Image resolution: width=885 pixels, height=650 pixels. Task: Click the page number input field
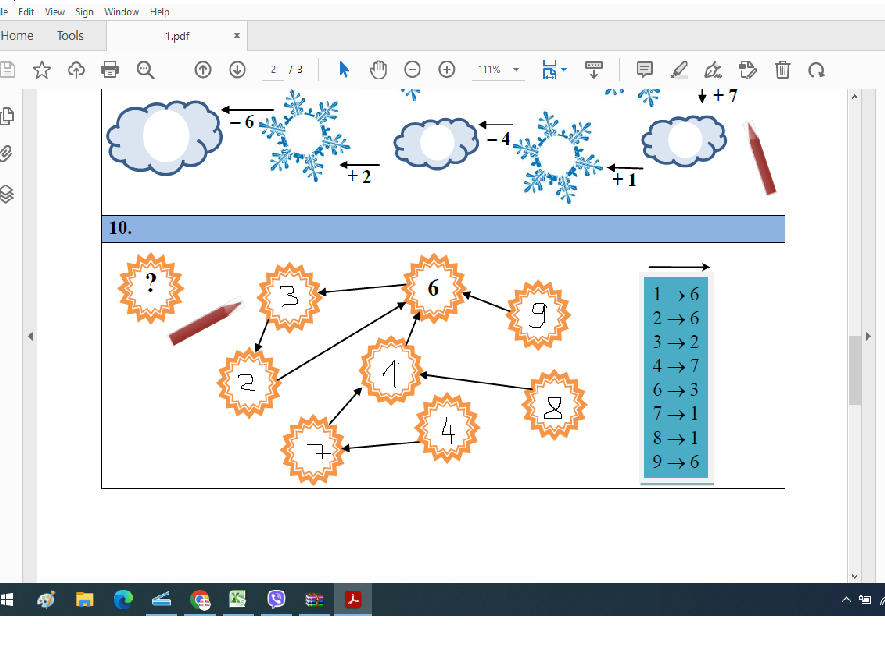pos(273,70)
